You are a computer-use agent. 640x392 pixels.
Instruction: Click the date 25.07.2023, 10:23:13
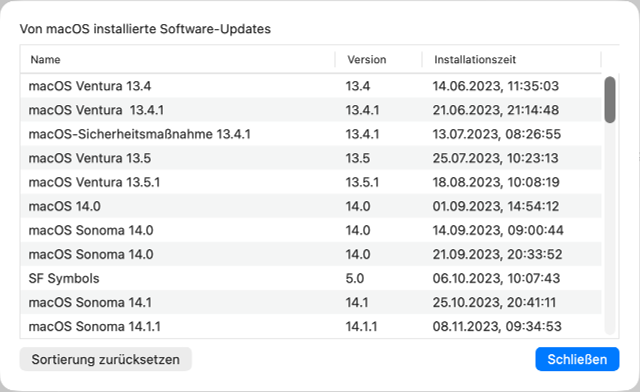[496, 158]
